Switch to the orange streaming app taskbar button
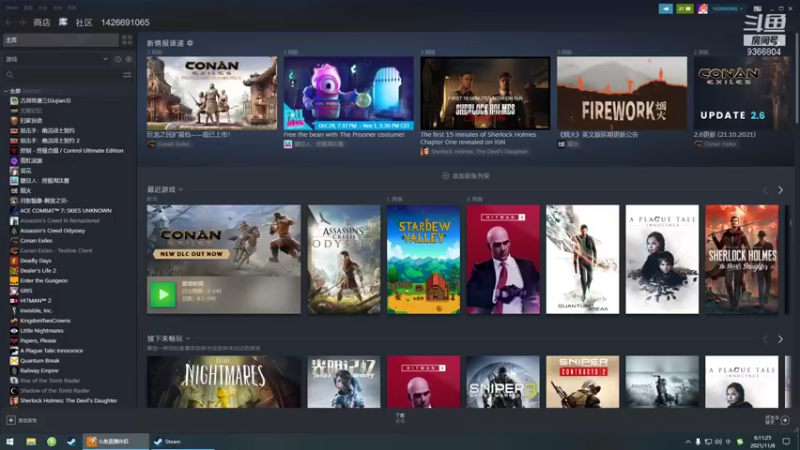Screen dimensions: 800x450 point(116,441)
